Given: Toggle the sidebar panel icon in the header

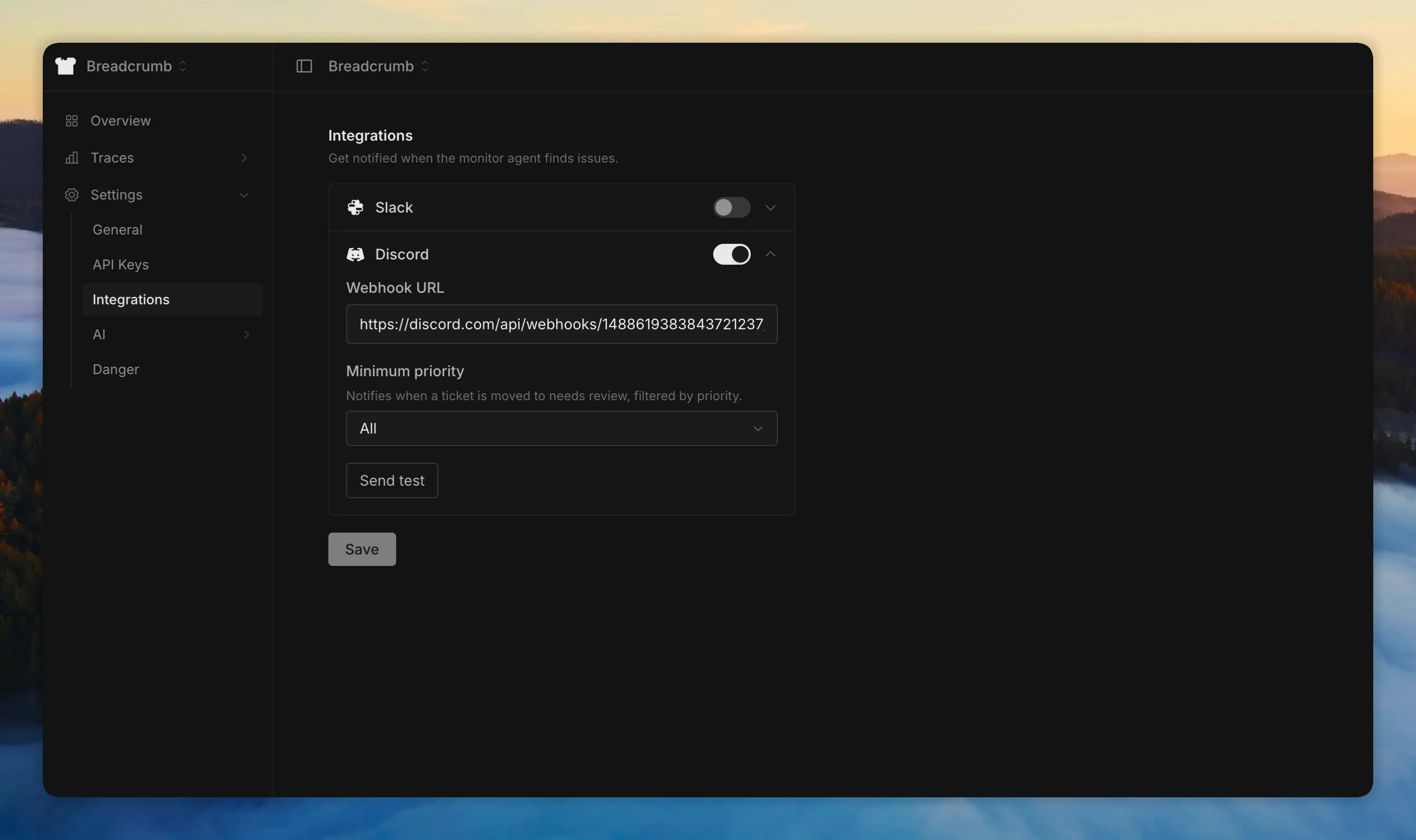Looking at the screenshot, I should click(304, 66).
